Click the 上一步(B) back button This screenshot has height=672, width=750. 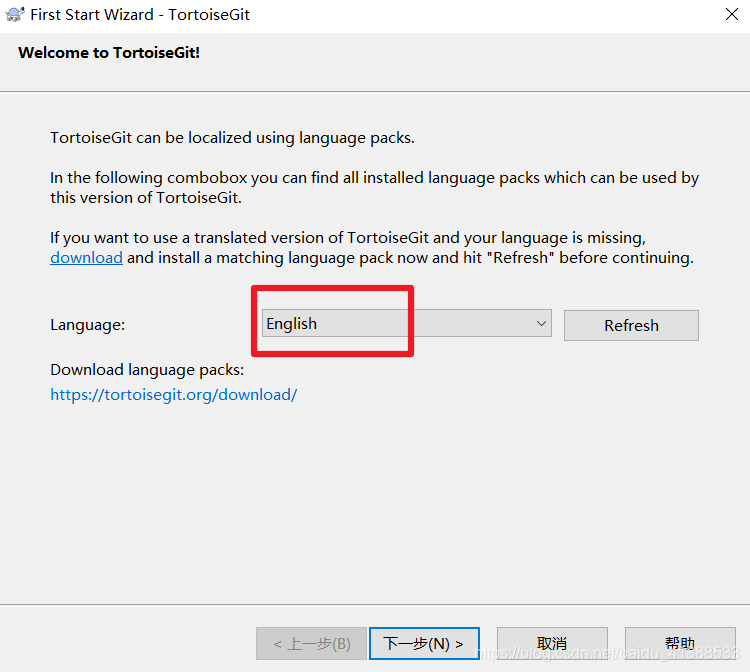[311, 644]
